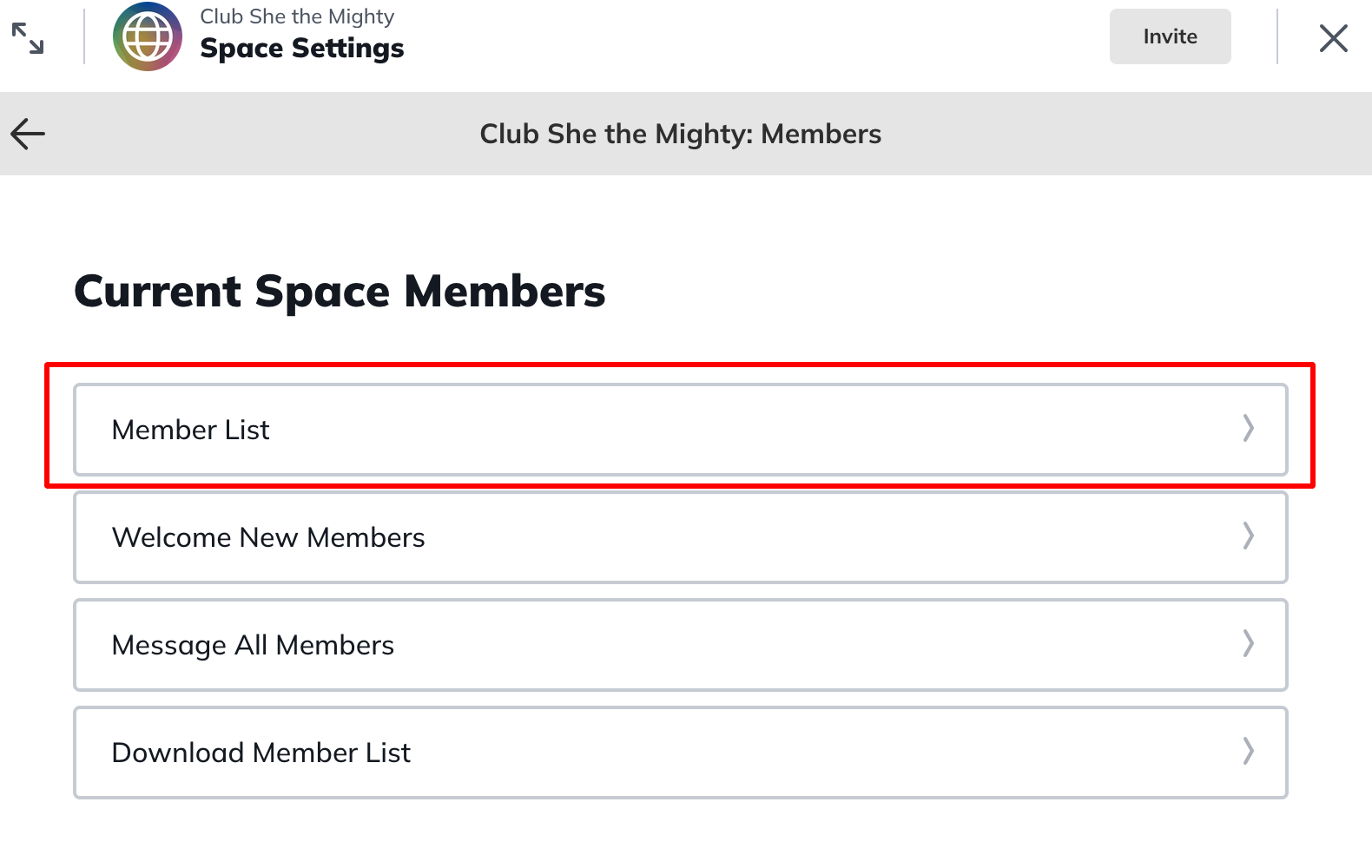Click the vertical divider left of the logo
1372x868 pixels.
[84, 36]
